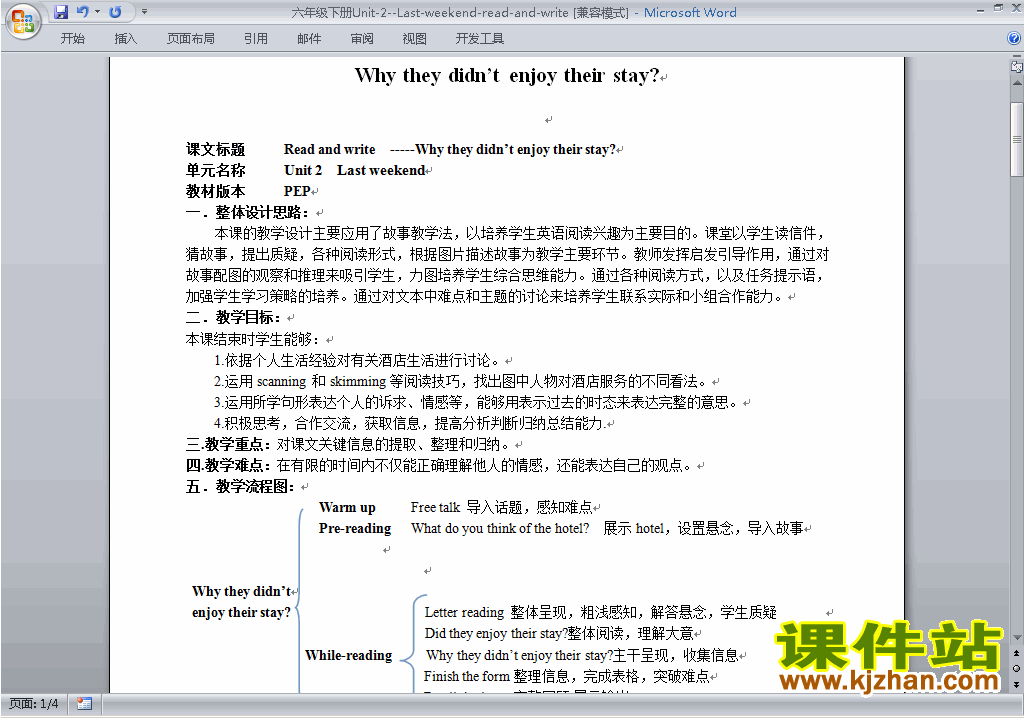The image size is (1024, 718).
Task: Click the heading 一. 整体设计思路:
Action: click(x=248, y=212)
